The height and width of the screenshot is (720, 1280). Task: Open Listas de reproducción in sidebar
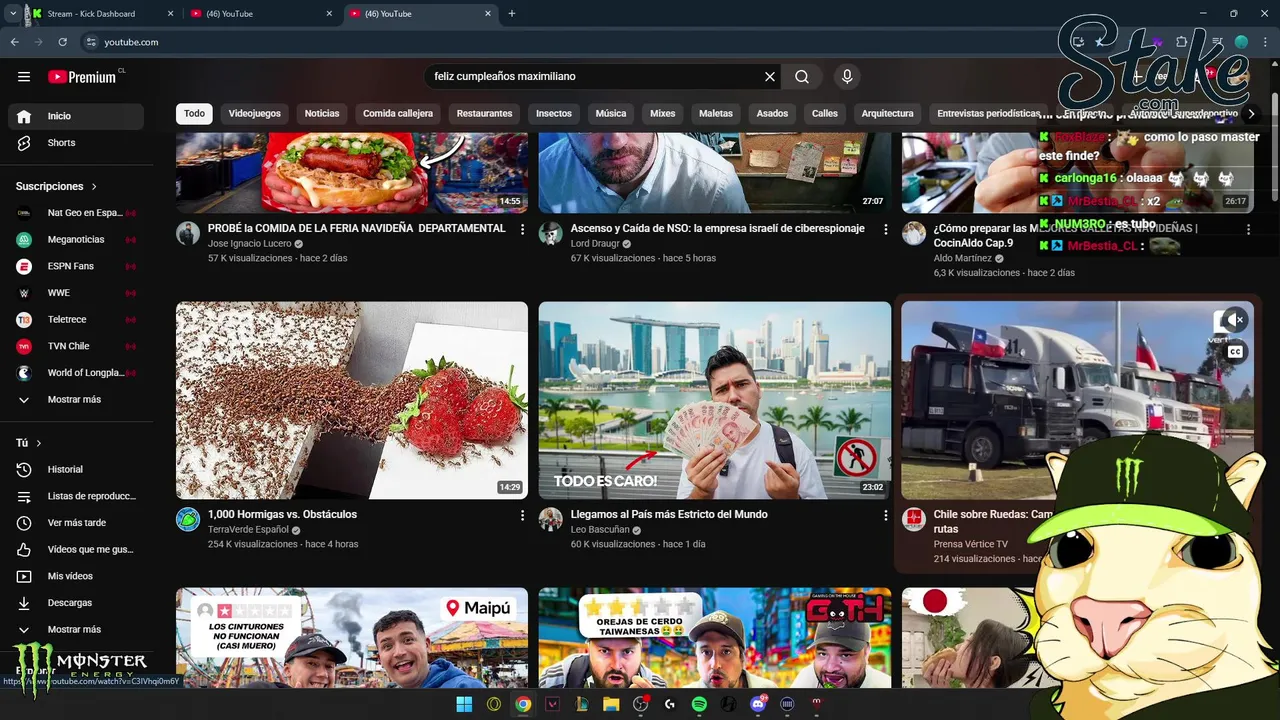click(76, 496)
